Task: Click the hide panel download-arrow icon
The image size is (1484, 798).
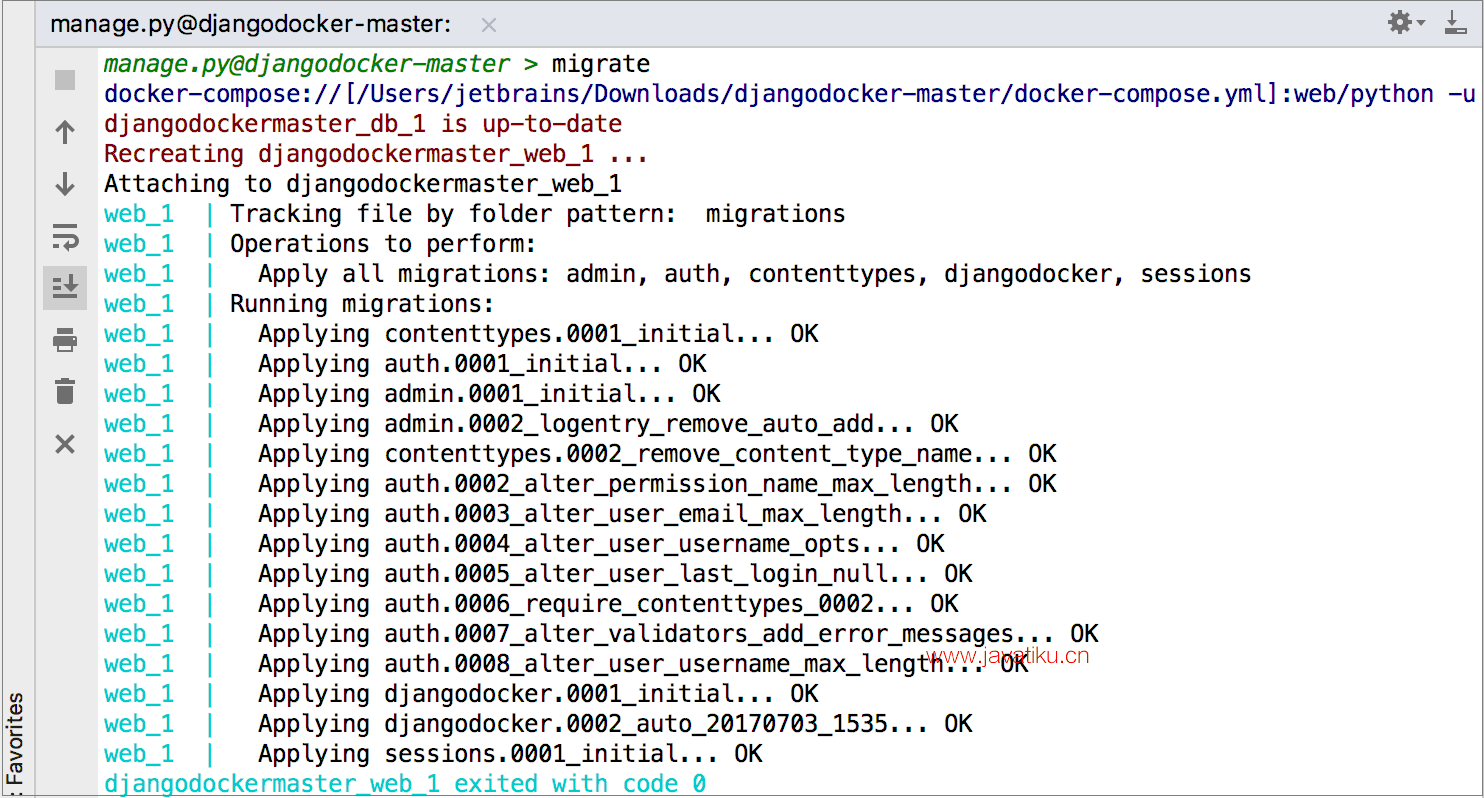Action: click(1456, 23)
